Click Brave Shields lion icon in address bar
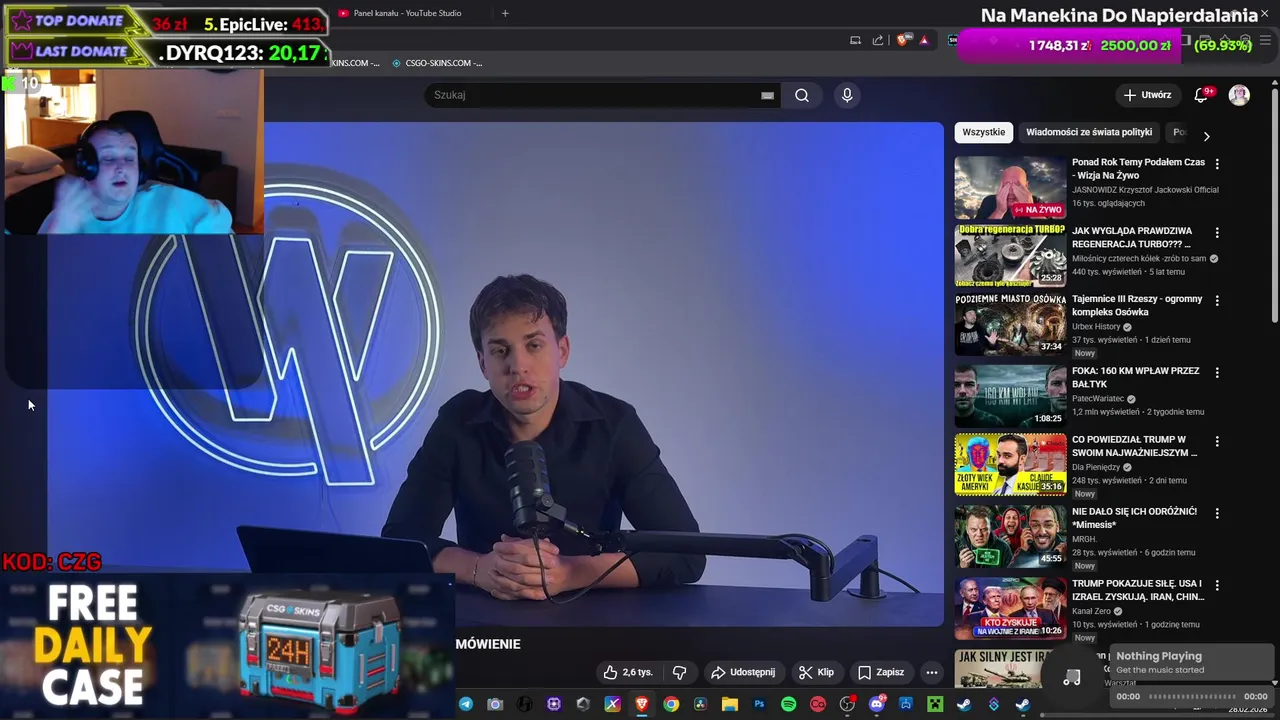 (903, 40)
